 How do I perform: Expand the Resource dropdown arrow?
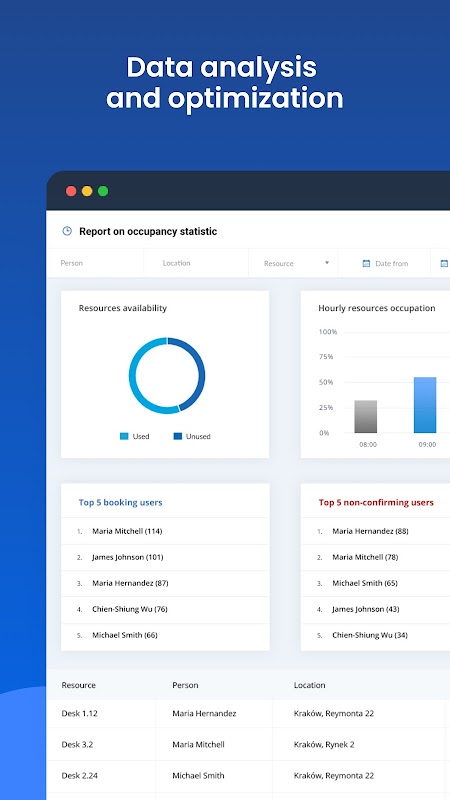(x=327, y=263)
